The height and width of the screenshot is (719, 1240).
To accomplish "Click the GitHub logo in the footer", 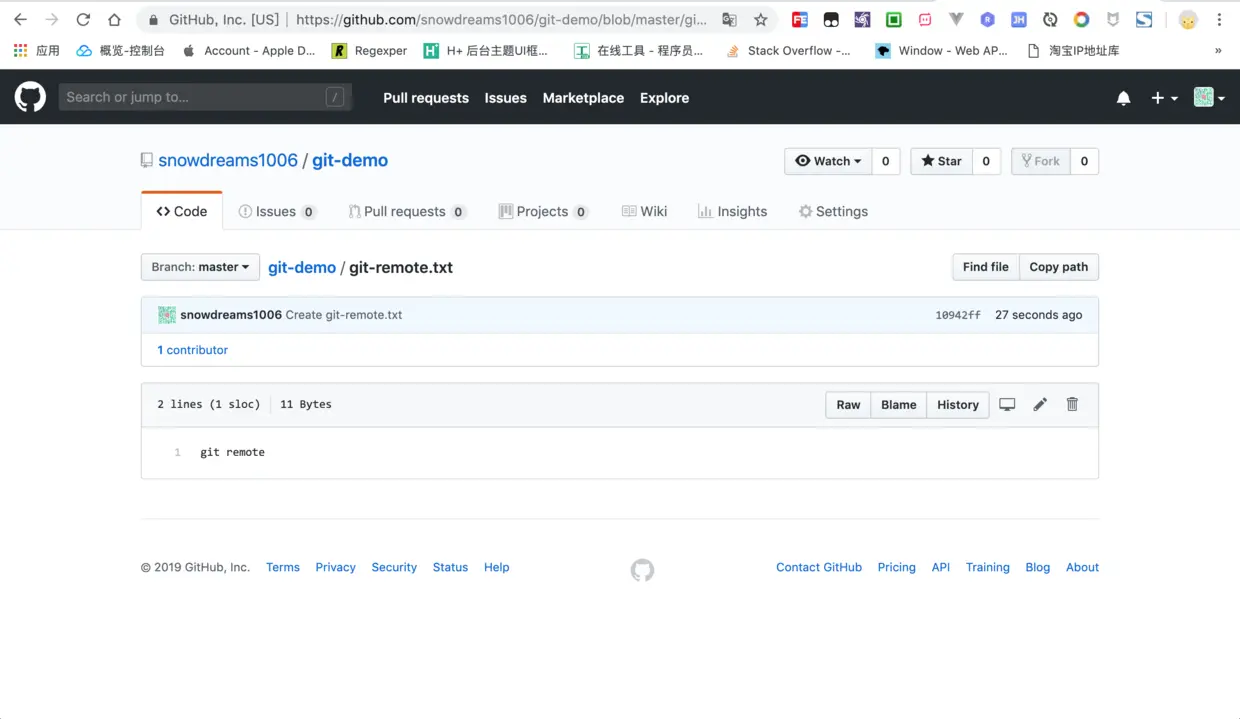I will [x=641, y=570].
